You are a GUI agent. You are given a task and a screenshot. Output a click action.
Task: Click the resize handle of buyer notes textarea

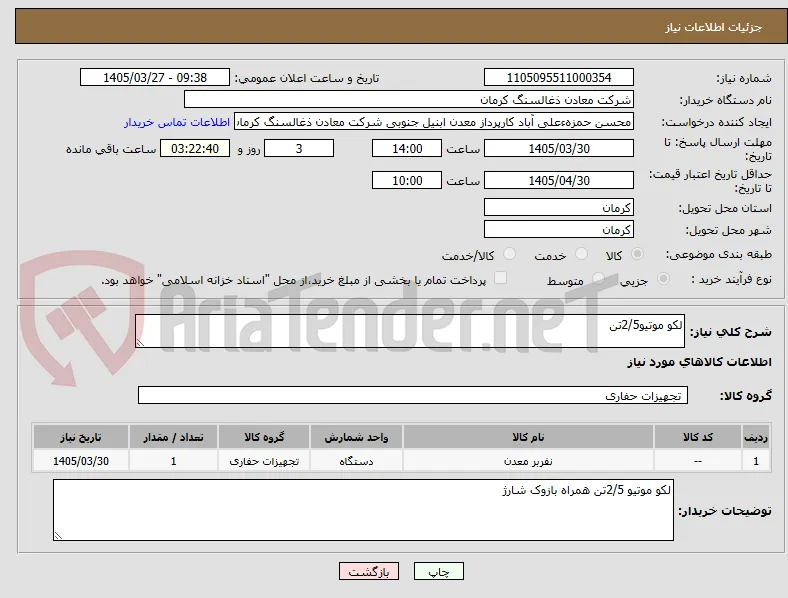tap(58, 536)
